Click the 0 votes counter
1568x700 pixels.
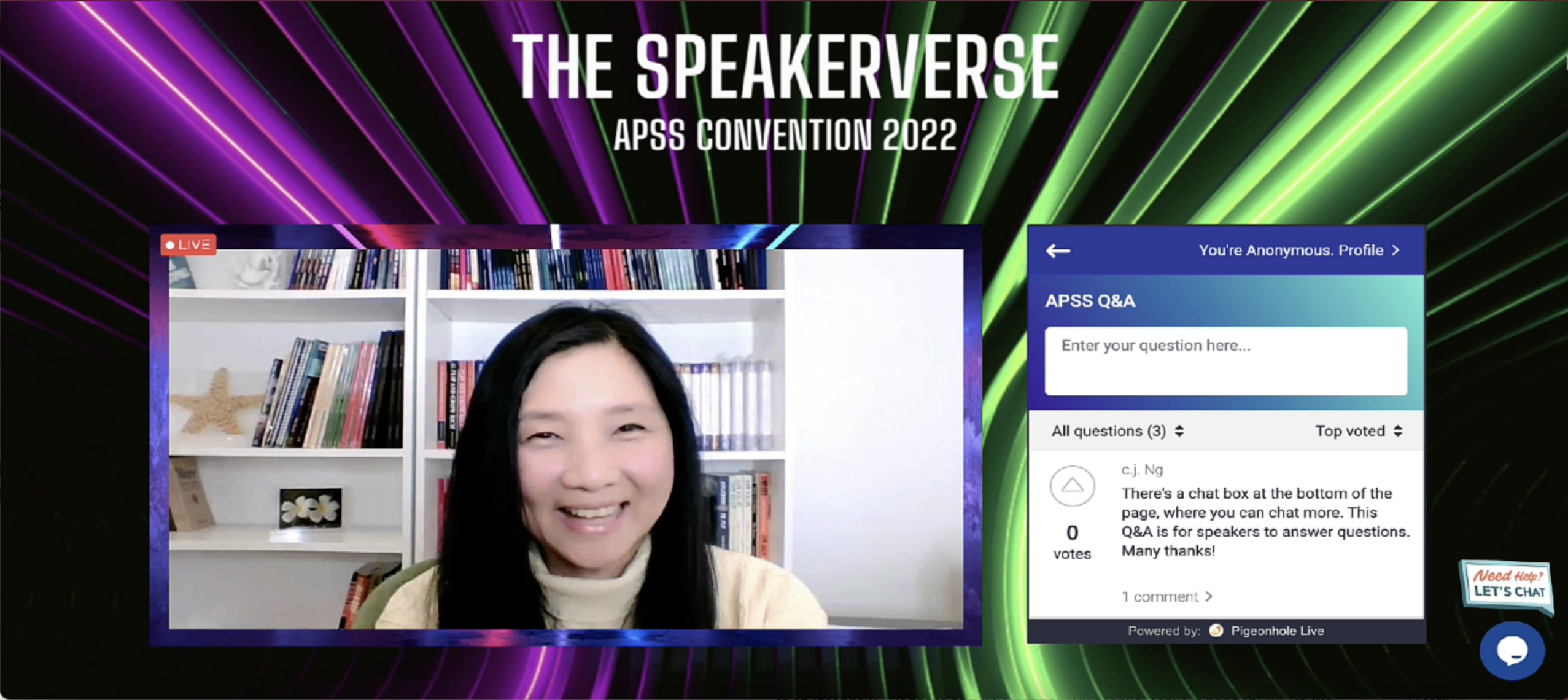click(1072, 542)
